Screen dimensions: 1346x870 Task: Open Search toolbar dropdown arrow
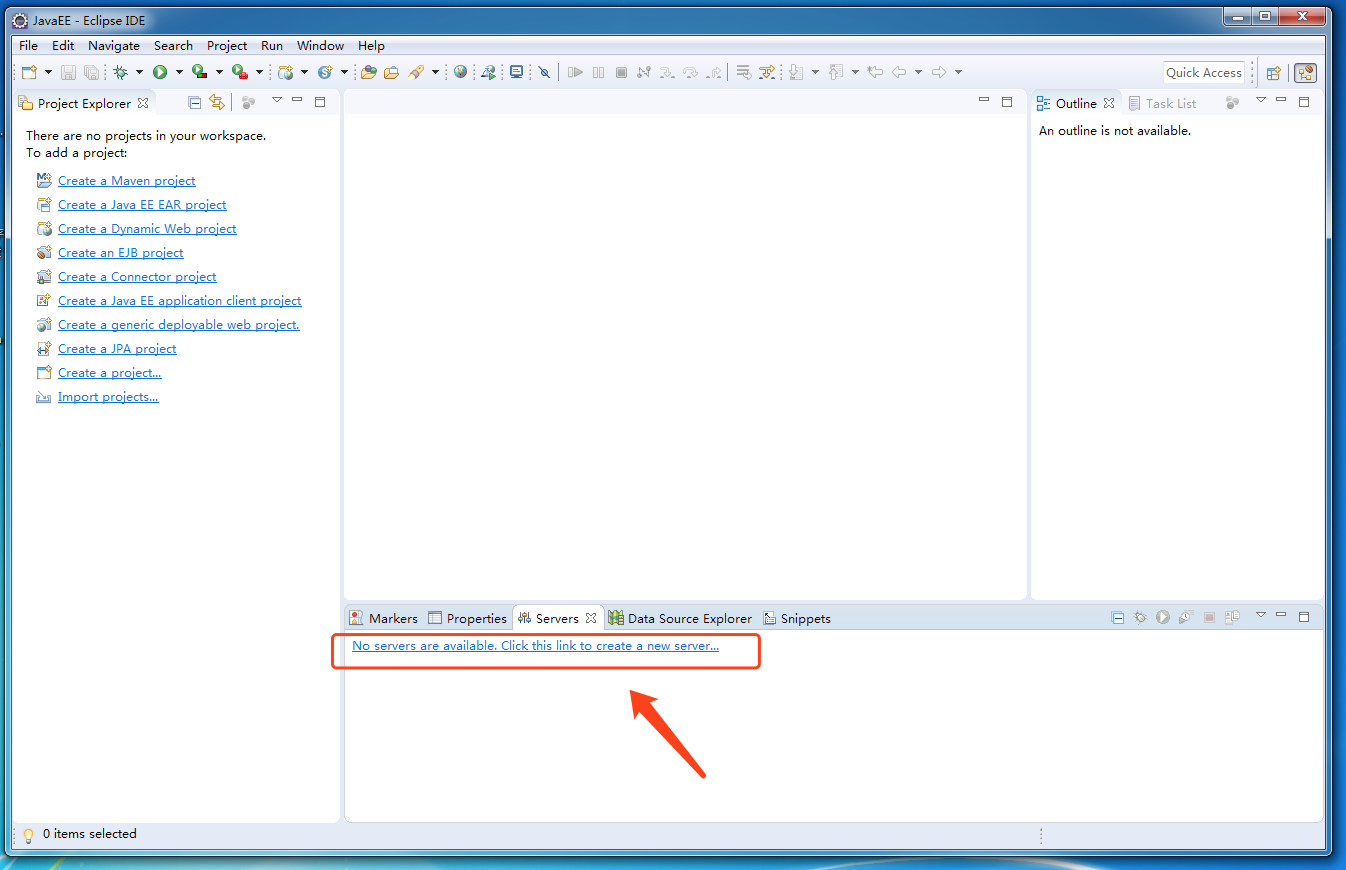pos(435,72)
